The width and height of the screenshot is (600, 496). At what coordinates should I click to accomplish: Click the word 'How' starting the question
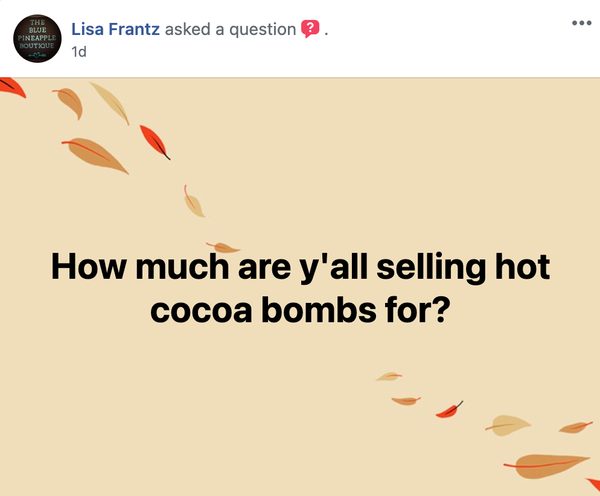click(x=88, y=267)
